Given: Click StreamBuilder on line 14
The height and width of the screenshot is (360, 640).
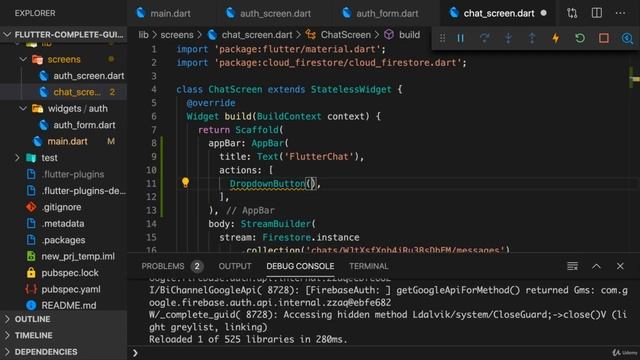Looking at the screenshot, I should [x=276, y=224].
